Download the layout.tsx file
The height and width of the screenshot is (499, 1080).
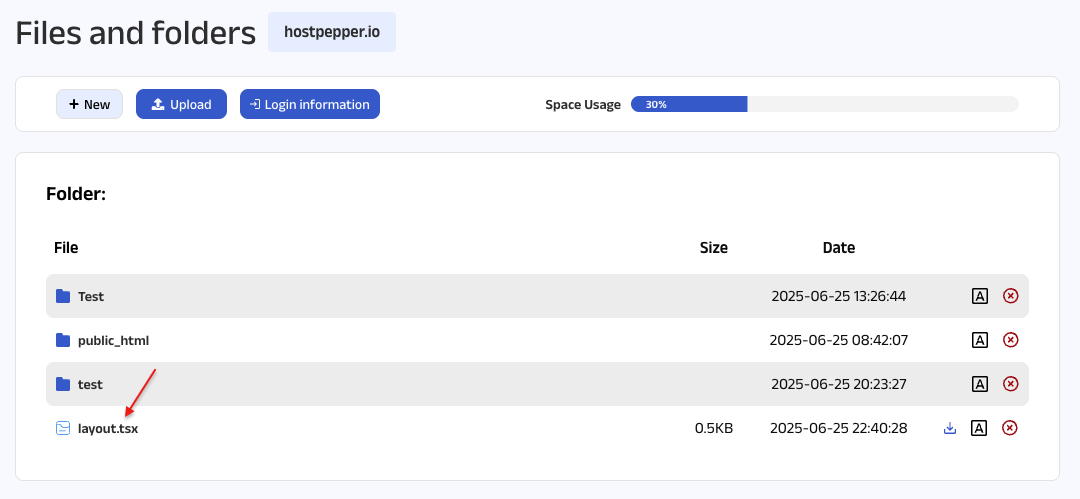pos(950,428)
